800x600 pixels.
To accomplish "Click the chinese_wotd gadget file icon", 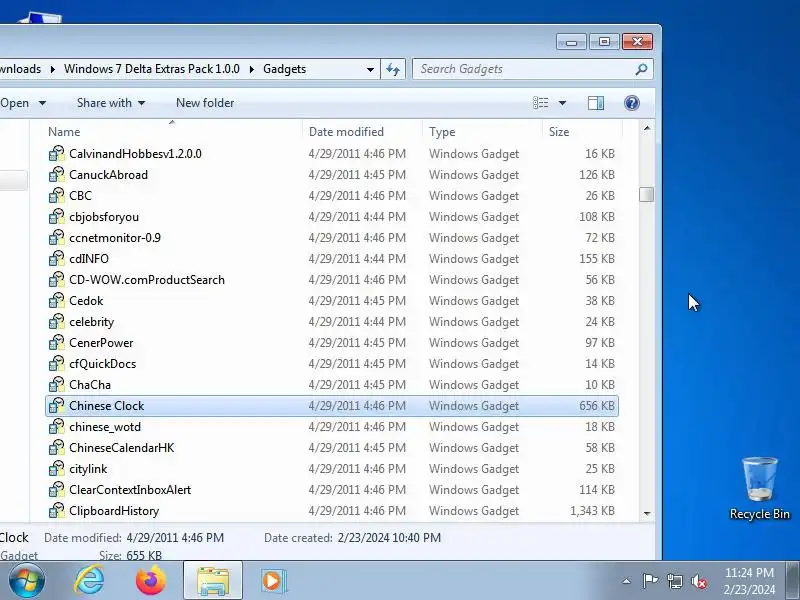I will point(57,427).
